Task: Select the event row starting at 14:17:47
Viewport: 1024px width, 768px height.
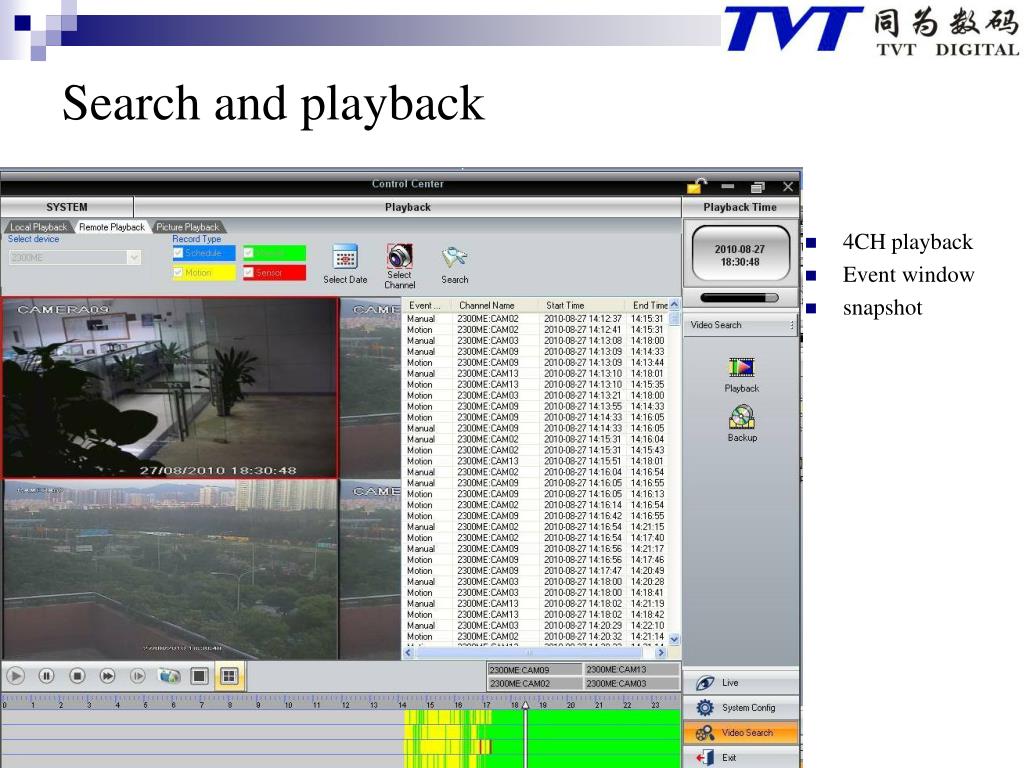Action: click(536, 570)
